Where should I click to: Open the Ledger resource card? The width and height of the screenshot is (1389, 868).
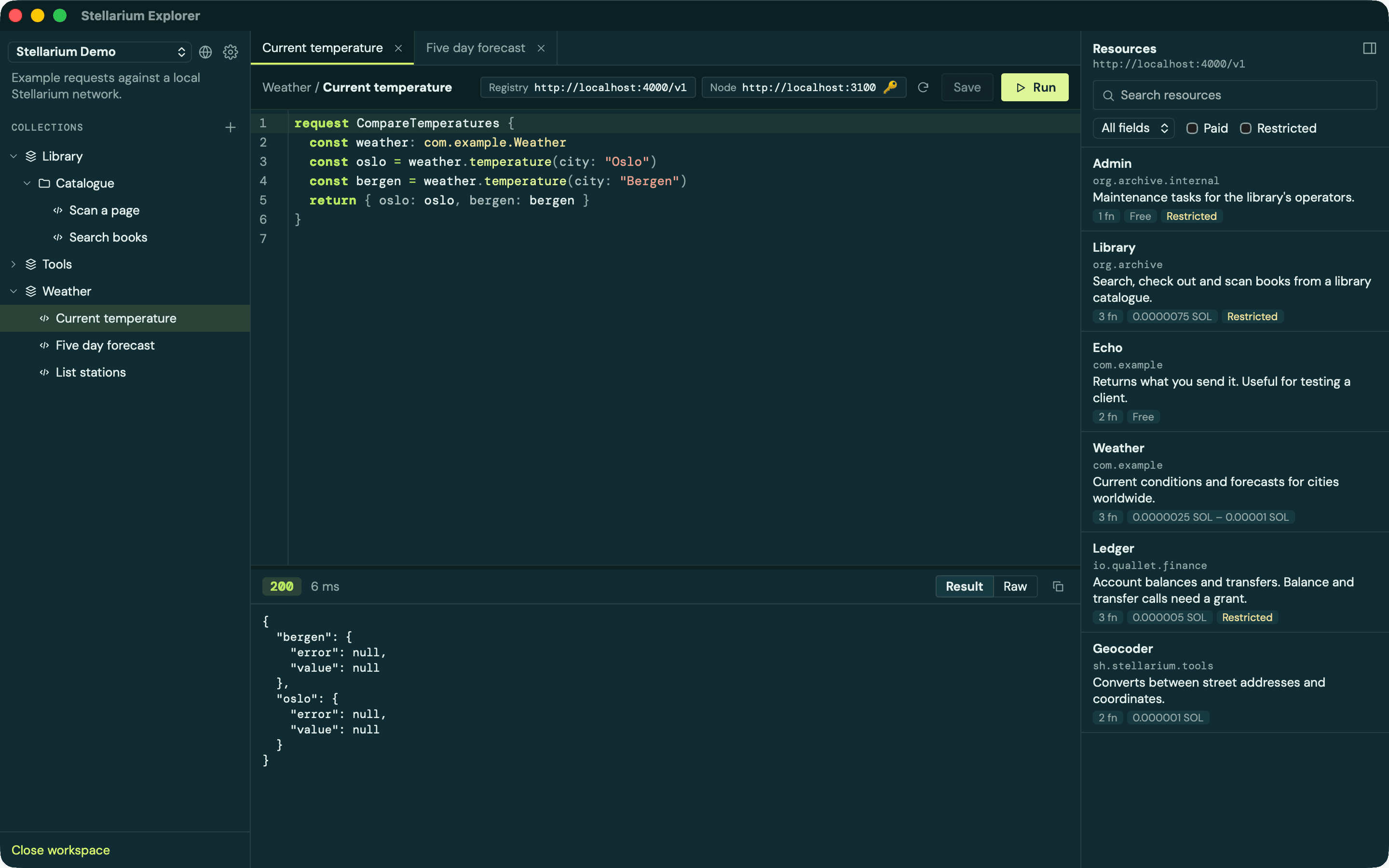1235,582
